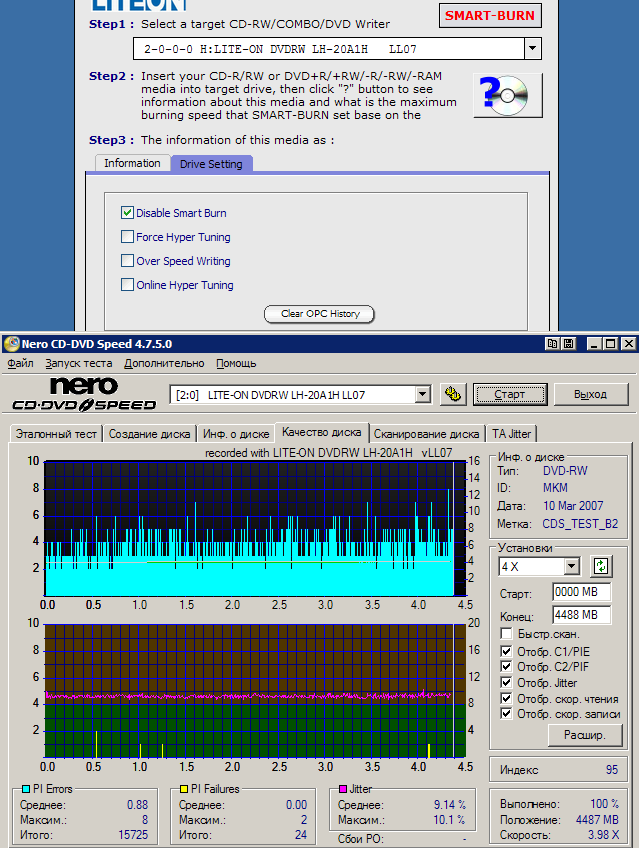Viewport: 639px width, 848px height.
Task: Click the Nero title bar app icon
Action: 11,343
